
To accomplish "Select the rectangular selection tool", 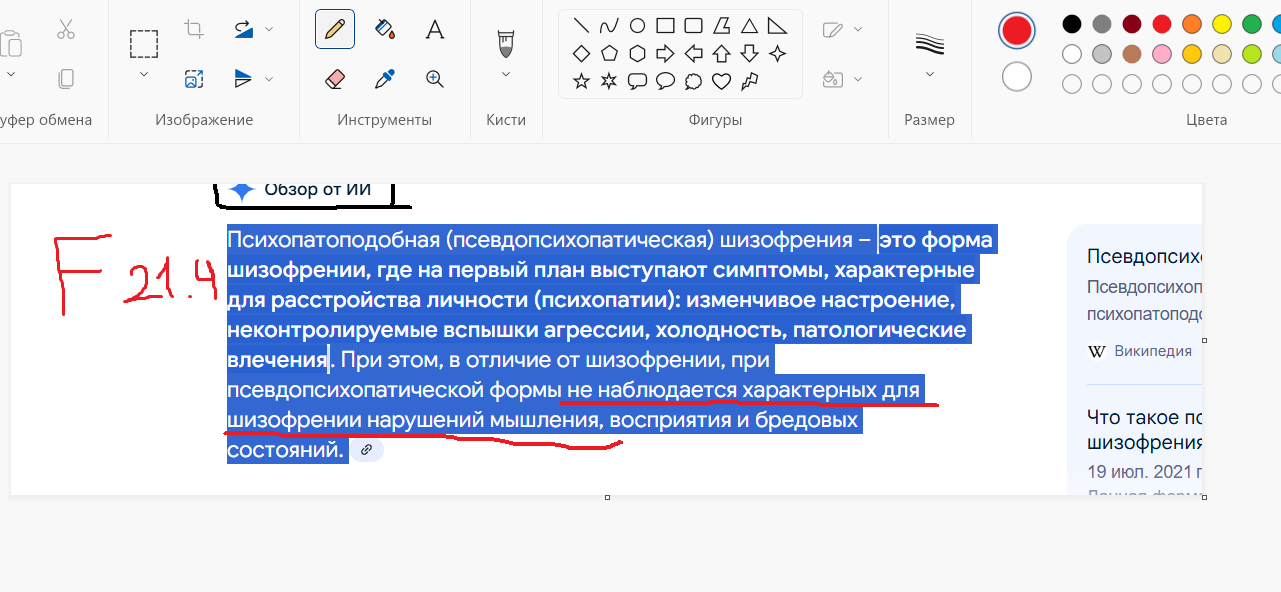I will (144, 44).
